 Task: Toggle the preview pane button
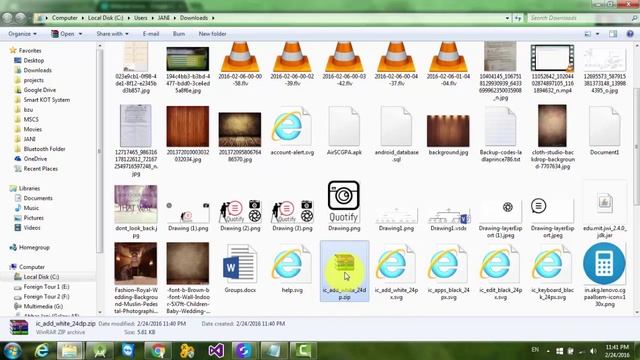613,34
